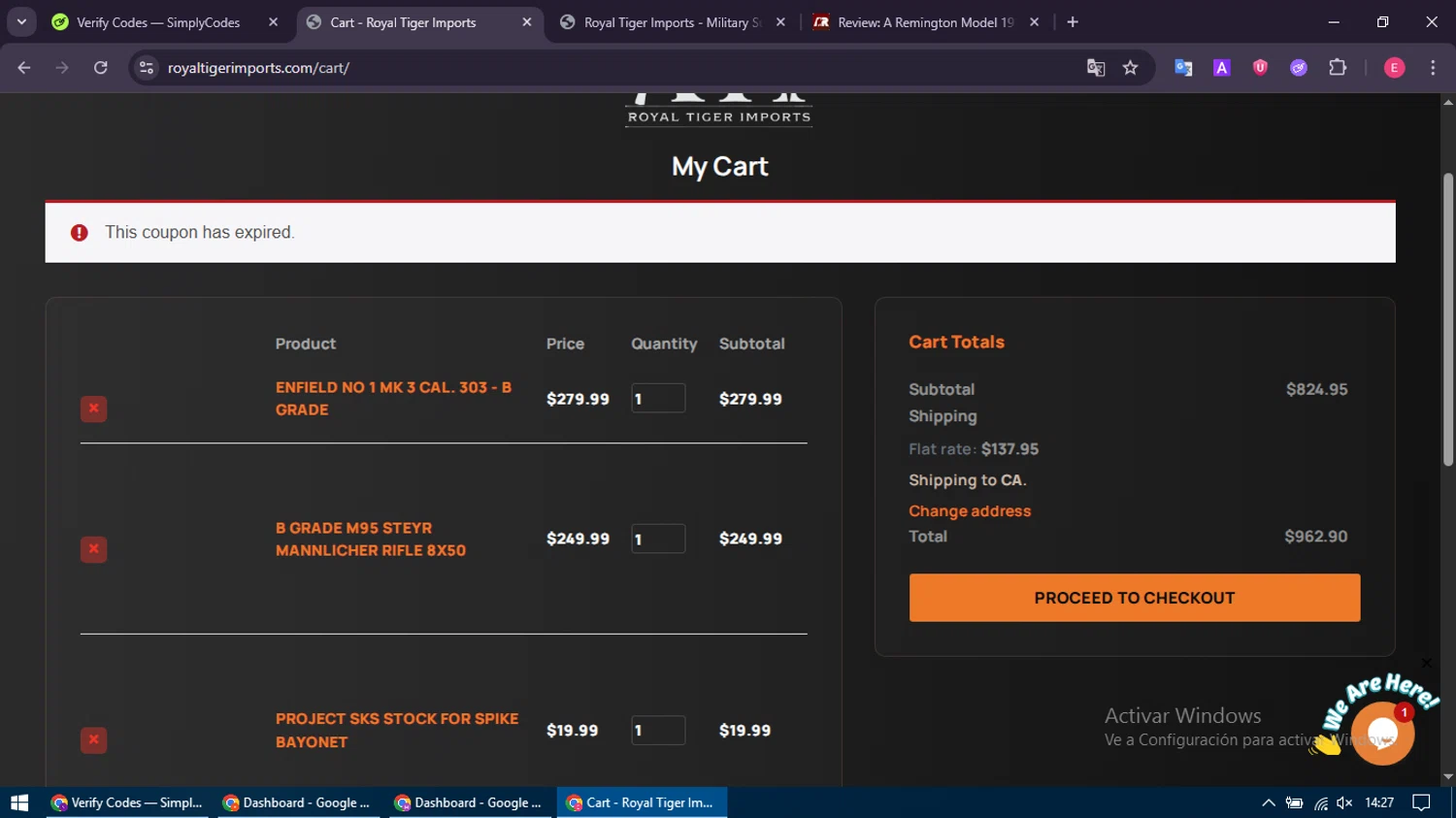Click the muted volume tray icon
1456x818 pixels.
coord(1345,802)
